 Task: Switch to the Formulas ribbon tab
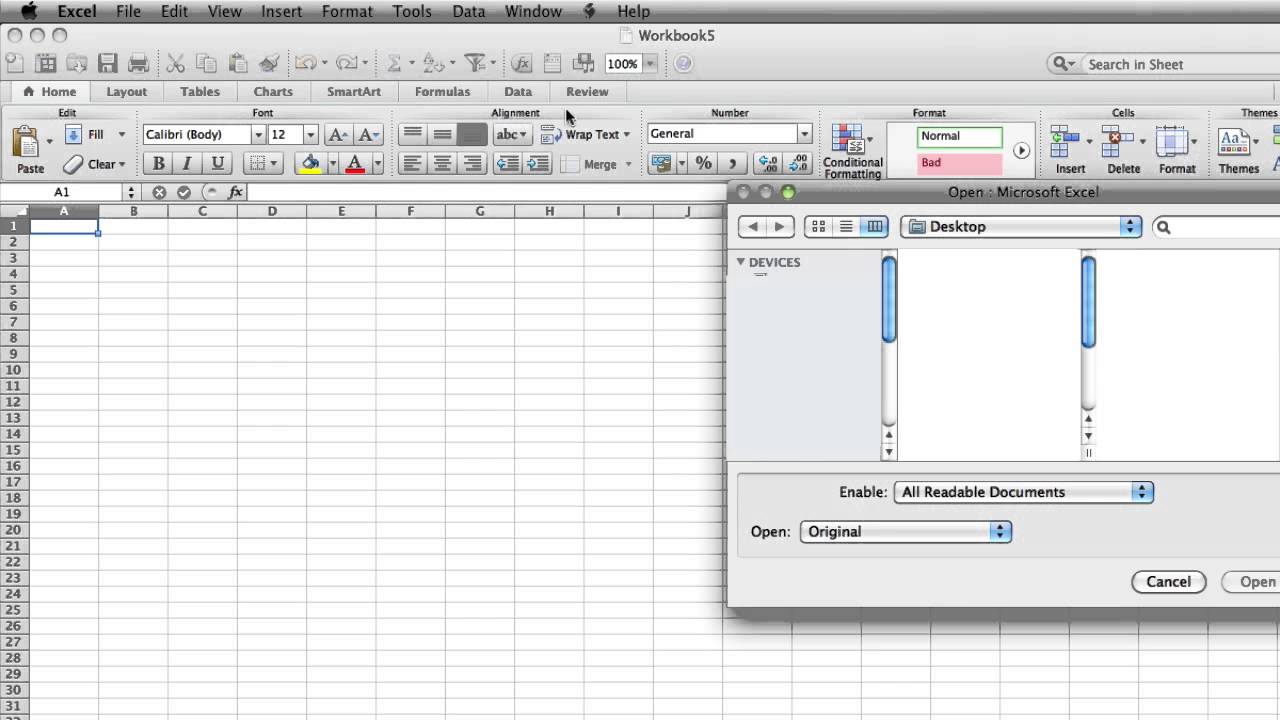click(442, 91)
